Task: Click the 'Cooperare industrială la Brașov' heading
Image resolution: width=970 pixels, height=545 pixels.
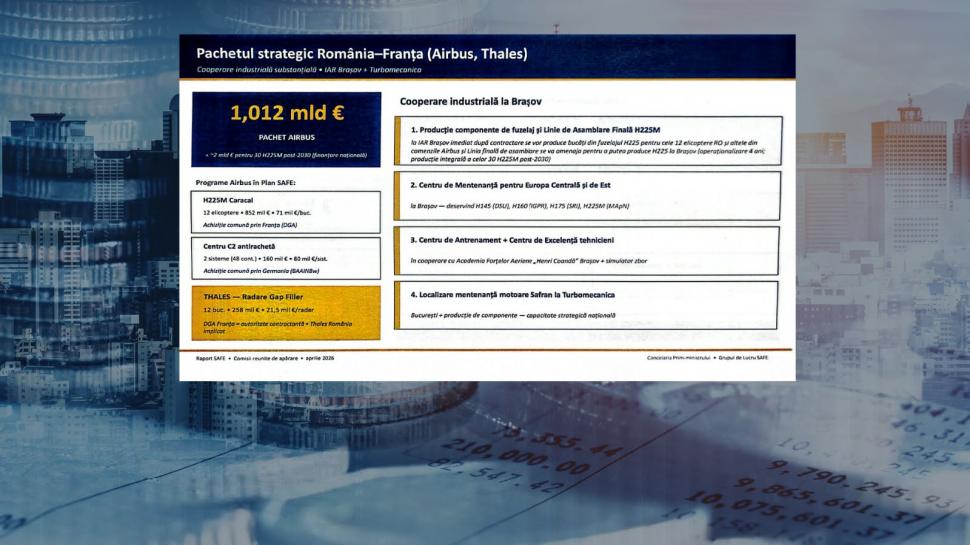Action: (470, 101)
